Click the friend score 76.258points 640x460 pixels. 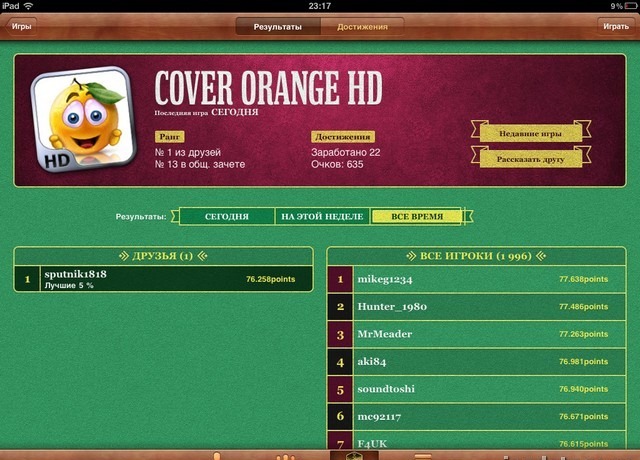click(x=270, y=279)
